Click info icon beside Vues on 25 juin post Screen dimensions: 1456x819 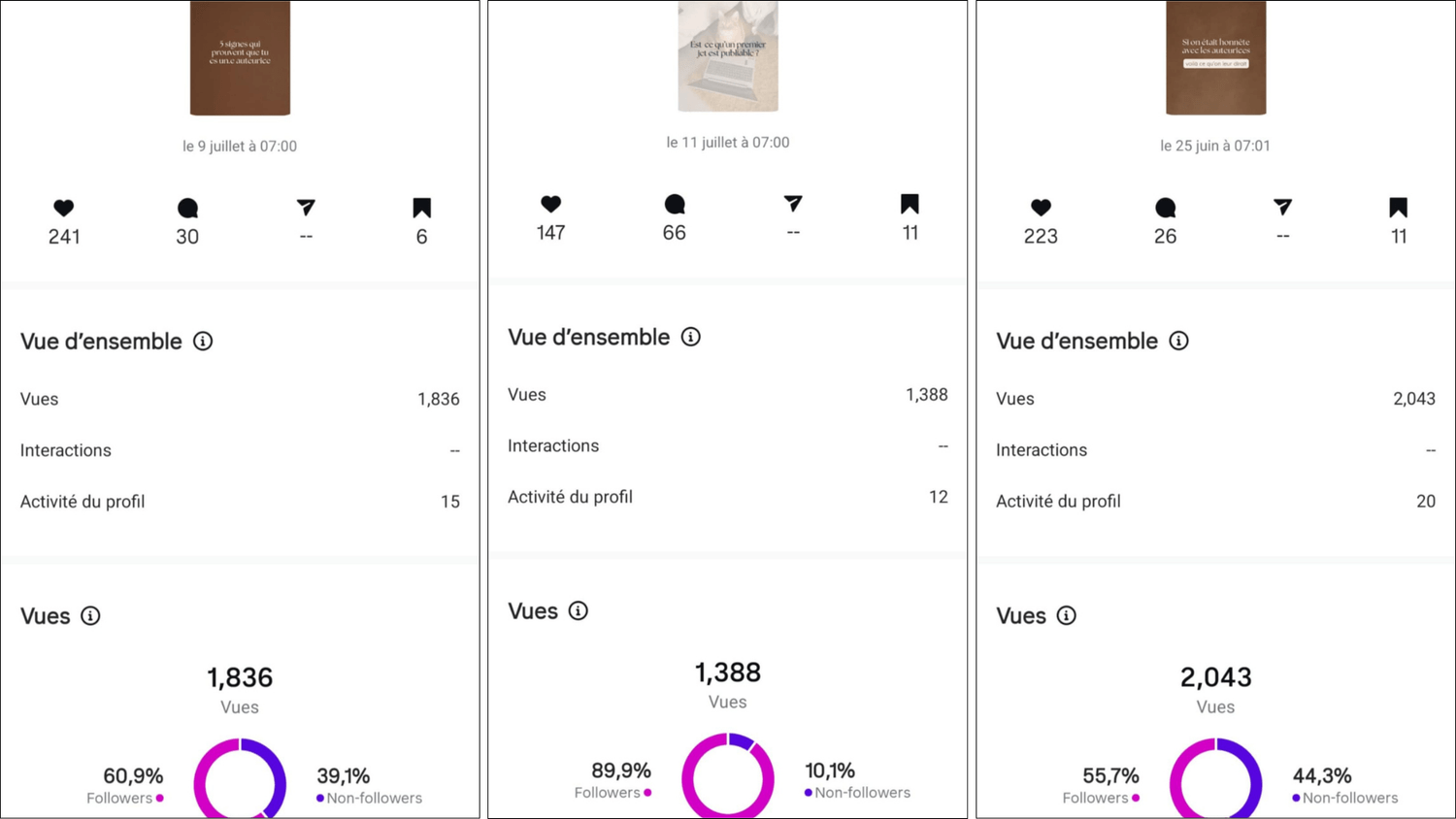tap(1066, 616)
